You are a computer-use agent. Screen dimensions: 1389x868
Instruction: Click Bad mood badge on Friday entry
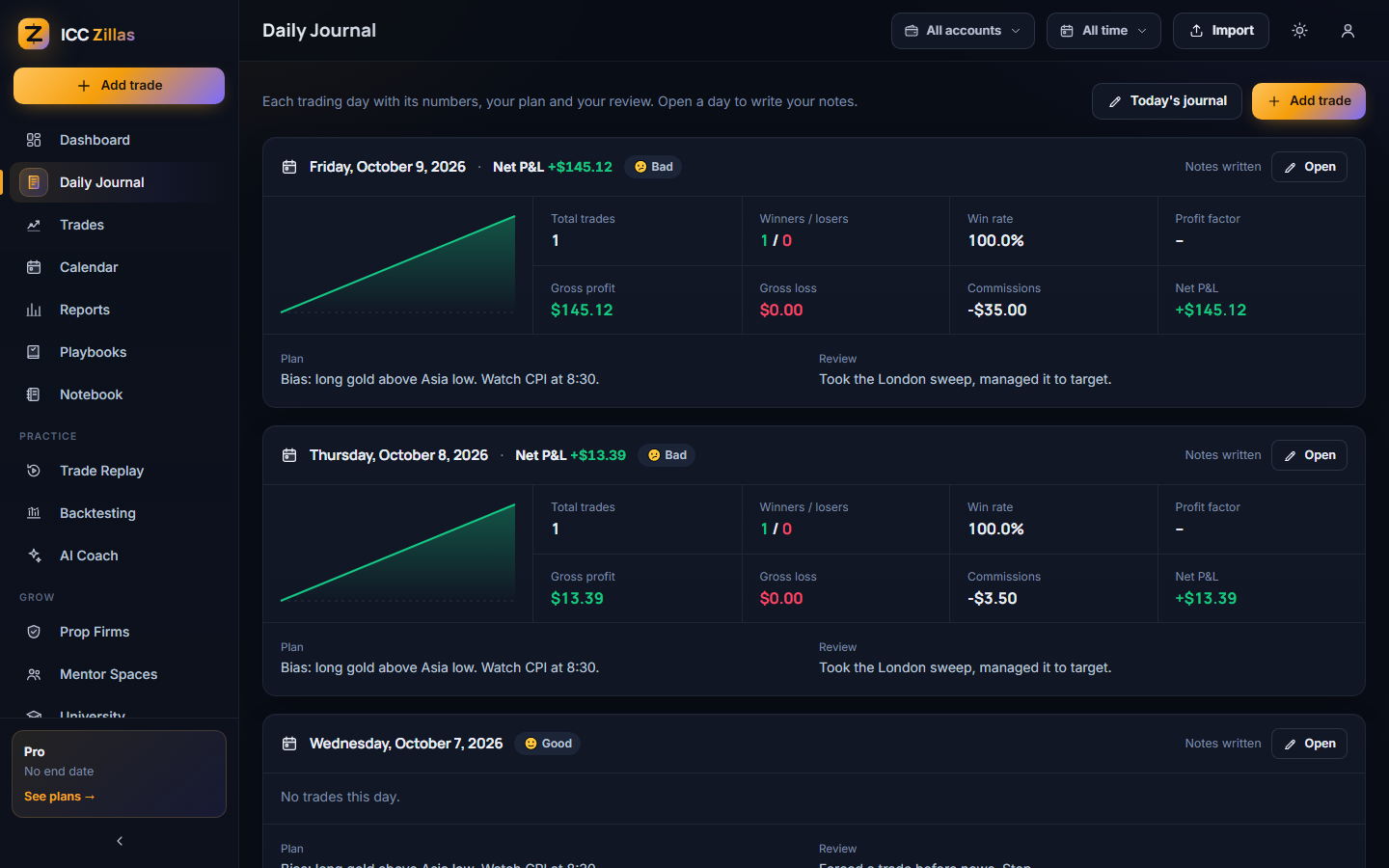click(x=653, y=167)
